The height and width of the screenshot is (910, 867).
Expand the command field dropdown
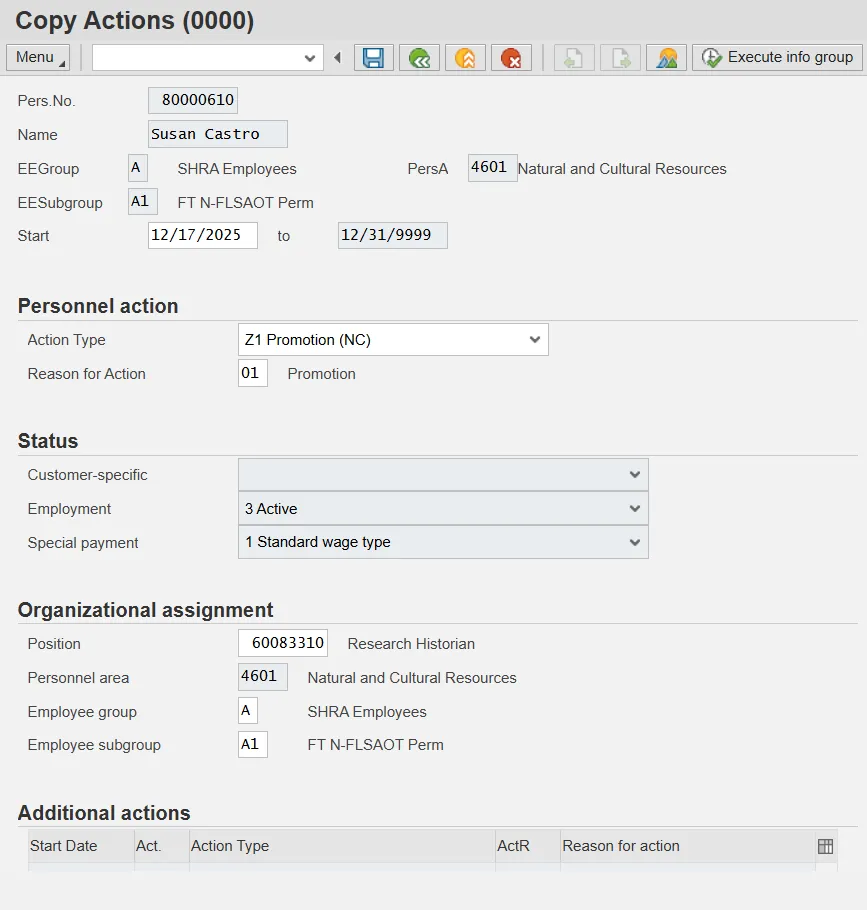tap(309, 58)
